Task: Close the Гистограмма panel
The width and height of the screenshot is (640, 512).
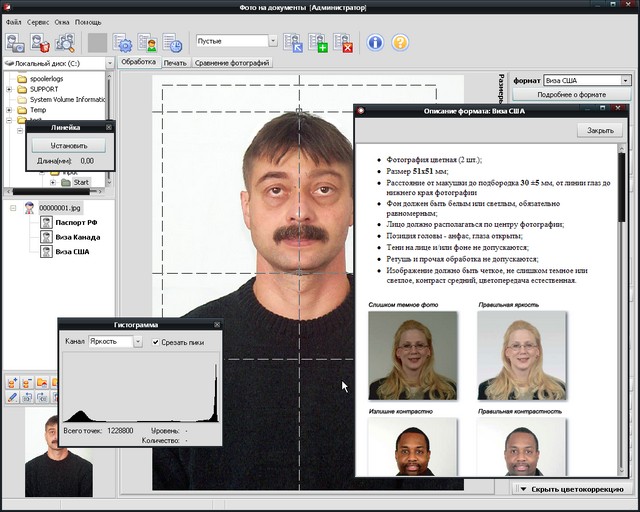Action: click(217, 325)
